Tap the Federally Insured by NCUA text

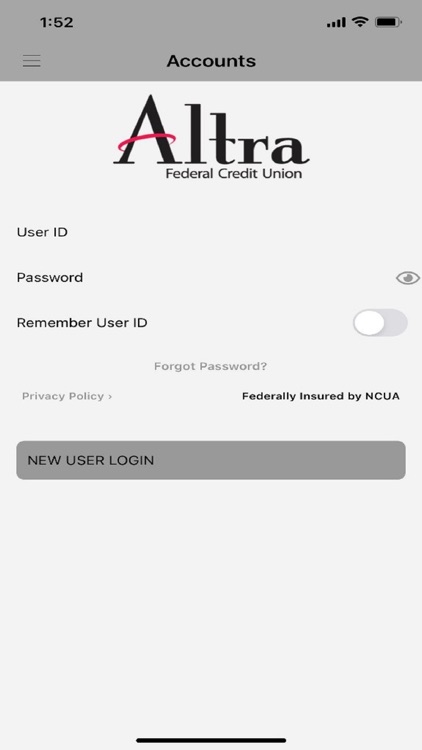click(x=321, y=396)
